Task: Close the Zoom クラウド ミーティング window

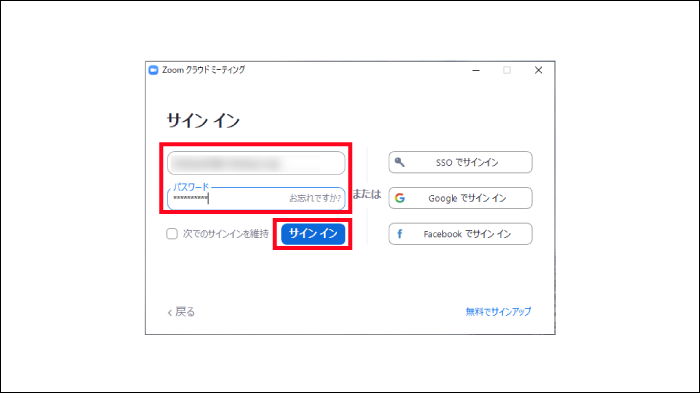Action: coord(538,70)
